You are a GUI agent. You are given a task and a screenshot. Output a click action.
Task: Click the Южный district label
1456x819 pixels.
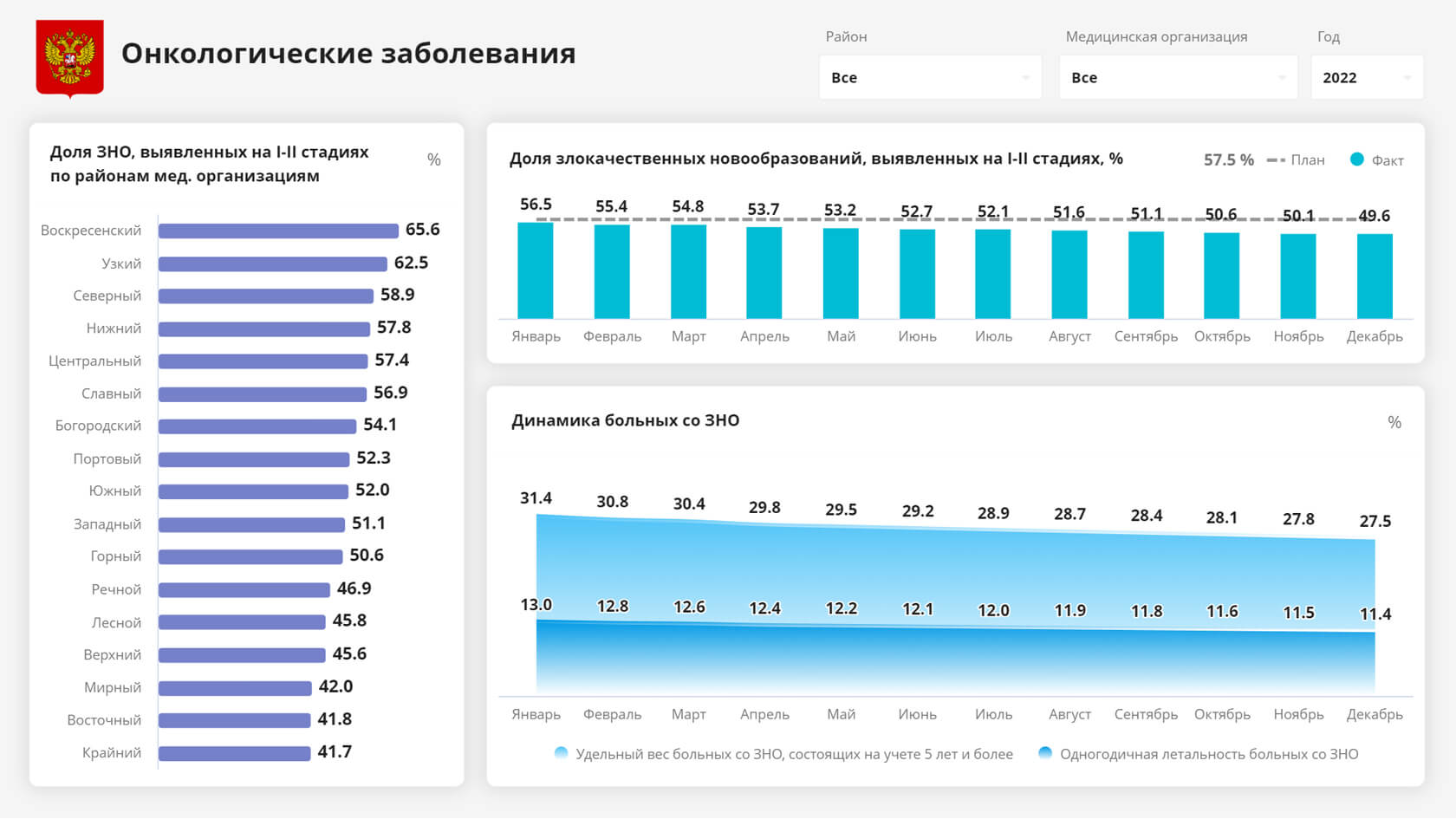[x=115, y=491]
